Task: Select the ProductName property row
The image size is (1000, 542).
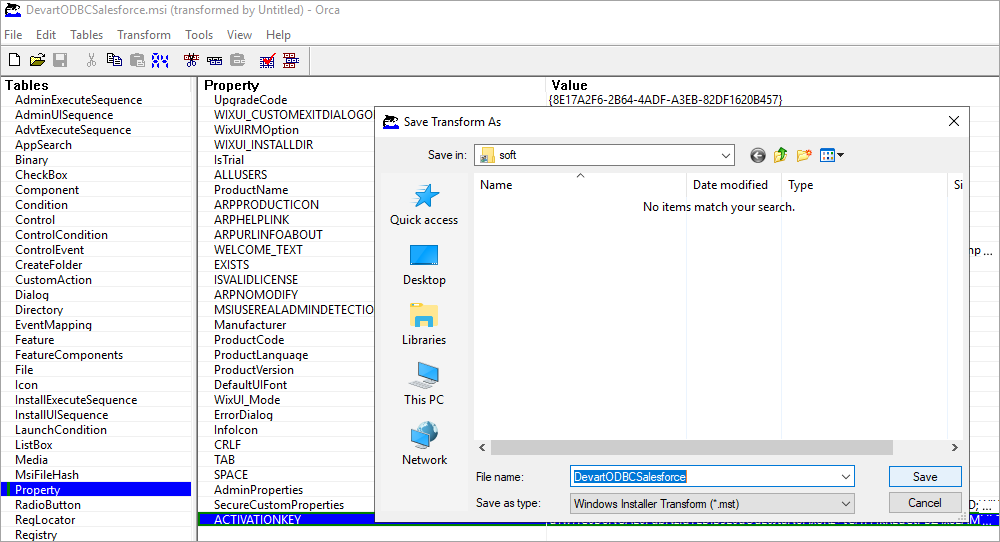Action: pos(251,190)
